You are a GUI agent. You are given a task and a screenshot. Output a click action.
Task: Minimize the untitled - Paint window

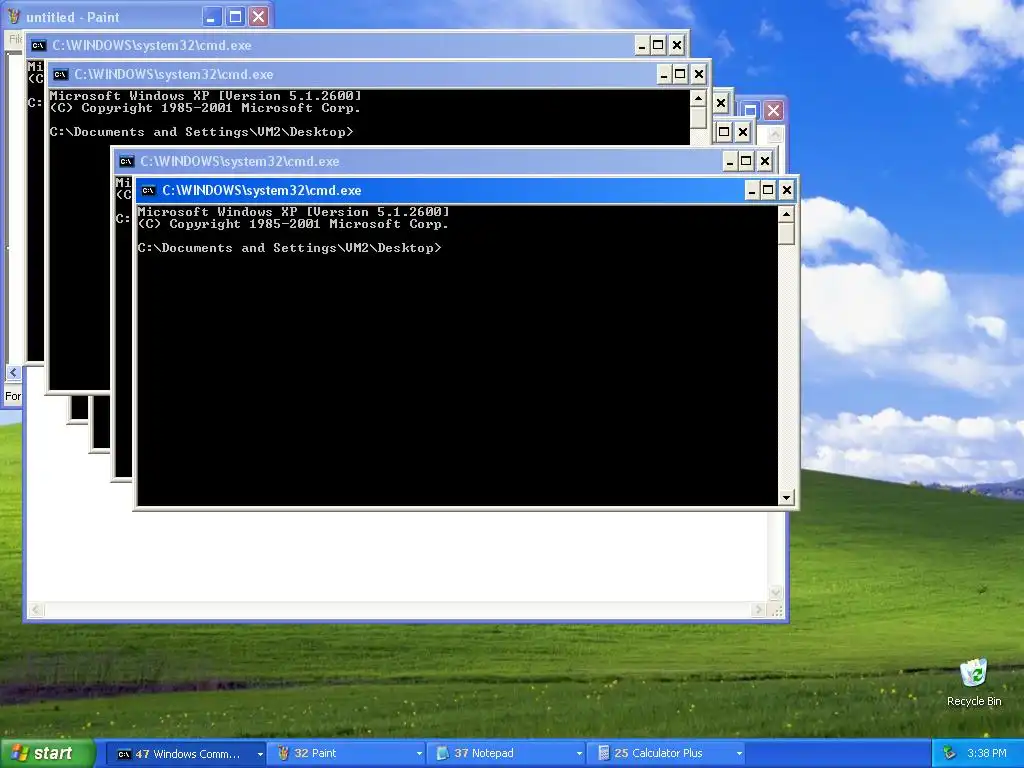211,16
